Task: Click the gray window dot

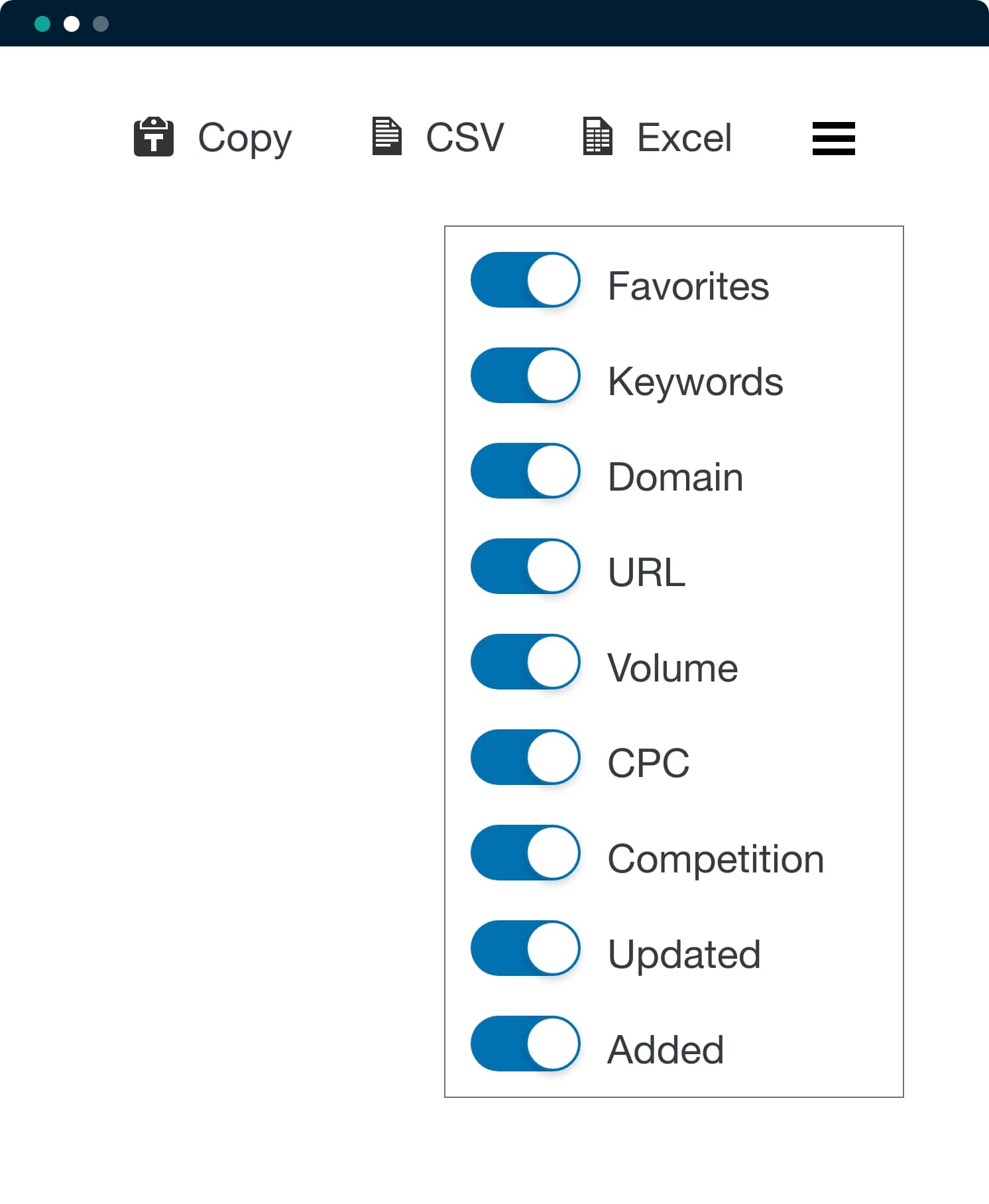Action: click(101, 25)
